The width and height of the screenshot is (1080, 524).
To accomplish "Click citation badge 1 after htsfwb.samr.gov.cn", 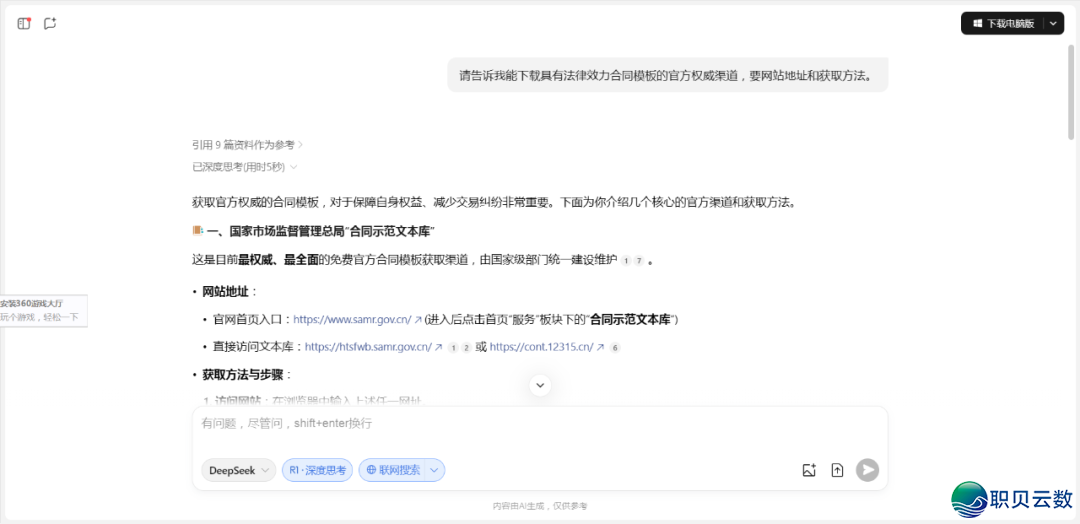I will 453,348.
